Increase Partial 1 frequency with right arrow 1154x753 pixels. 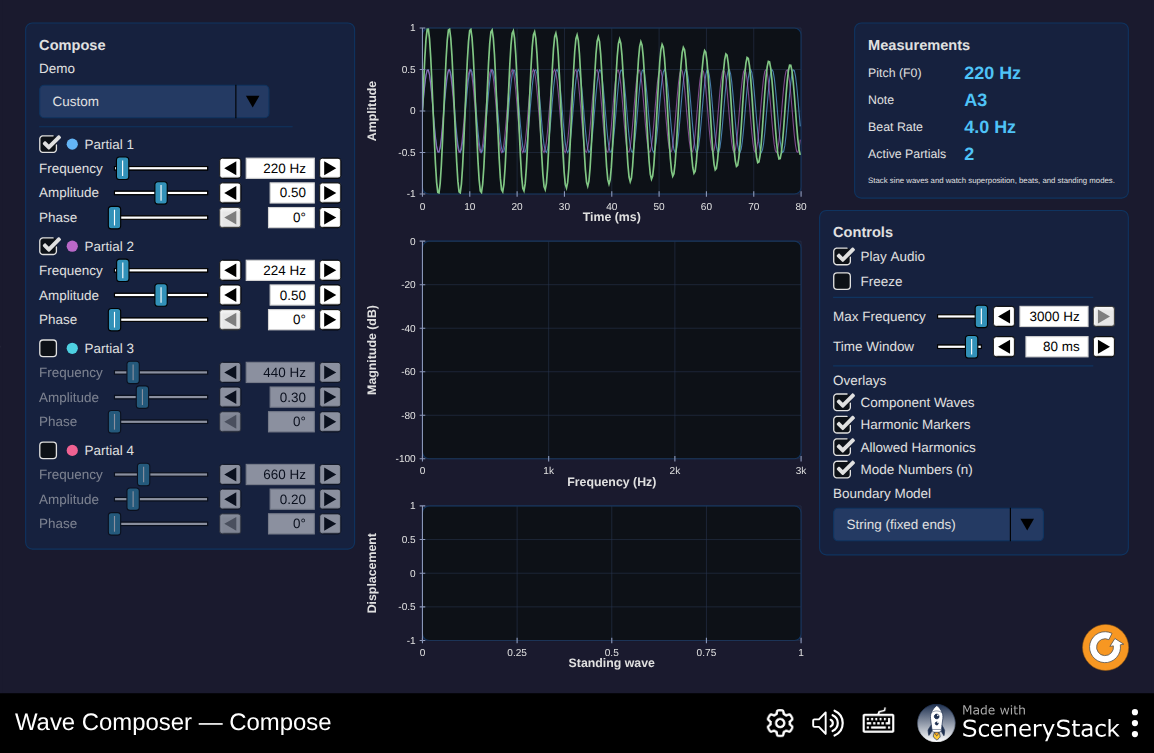330,169
